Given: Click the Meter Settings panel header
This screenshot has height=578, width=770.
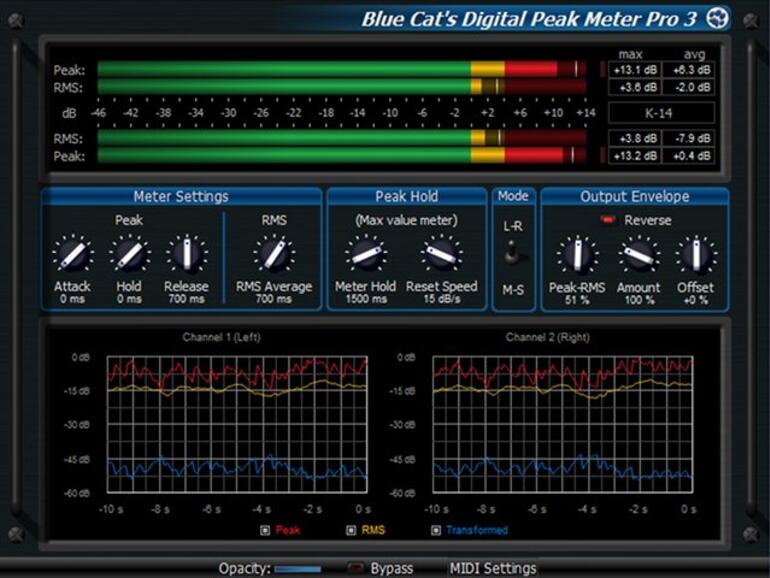Looking at the screenshot, I should tap(181, 196).
